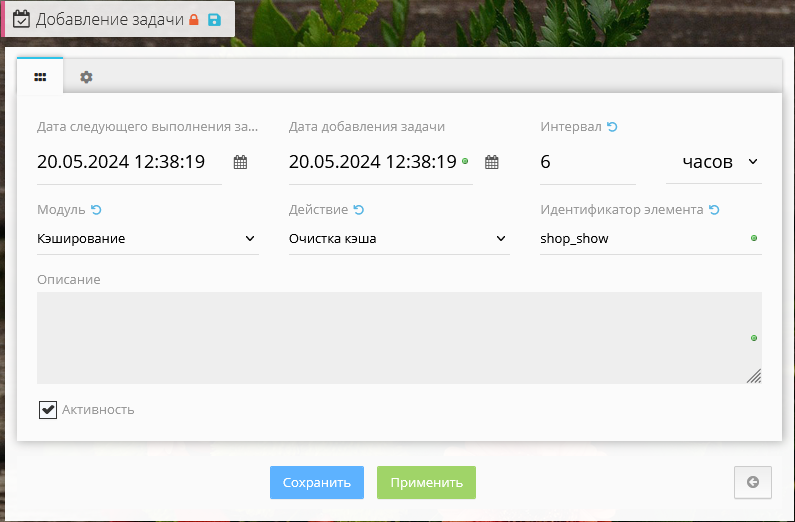Click the blue save disk icon

pos(214,19)
